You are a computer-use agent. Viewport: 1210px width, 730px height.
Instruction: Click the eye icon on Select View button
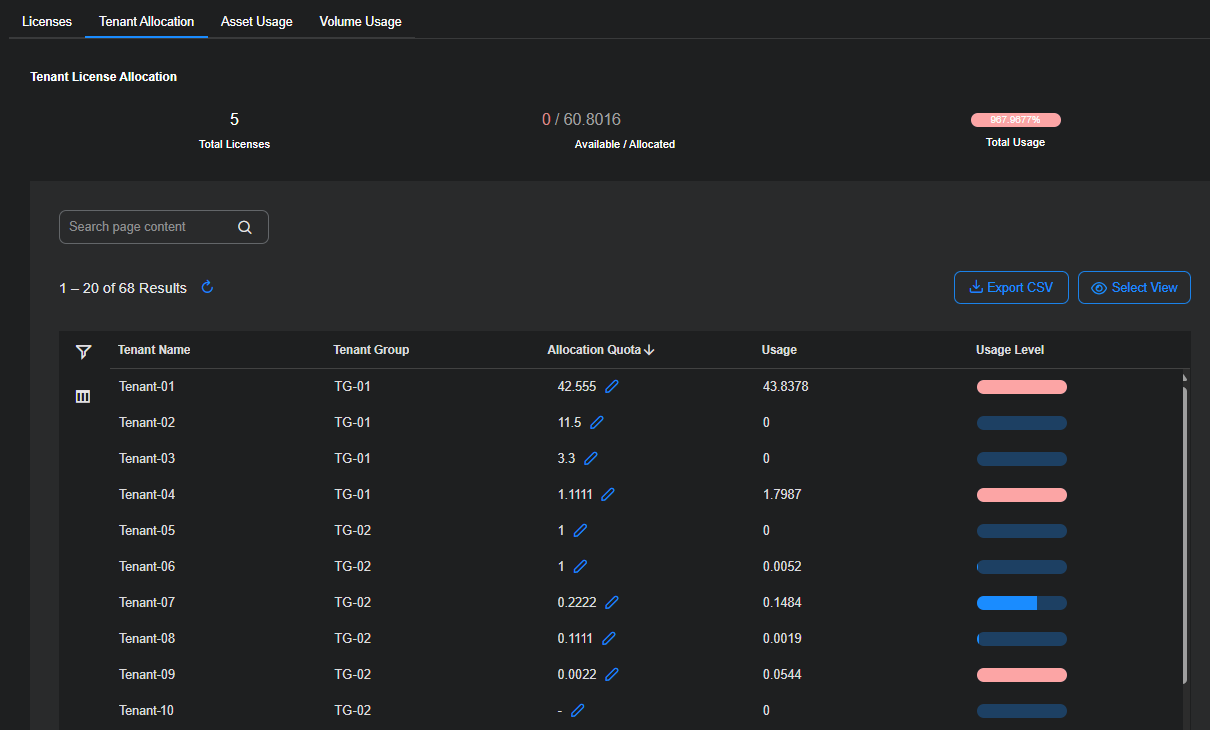tap(1100, 287)
